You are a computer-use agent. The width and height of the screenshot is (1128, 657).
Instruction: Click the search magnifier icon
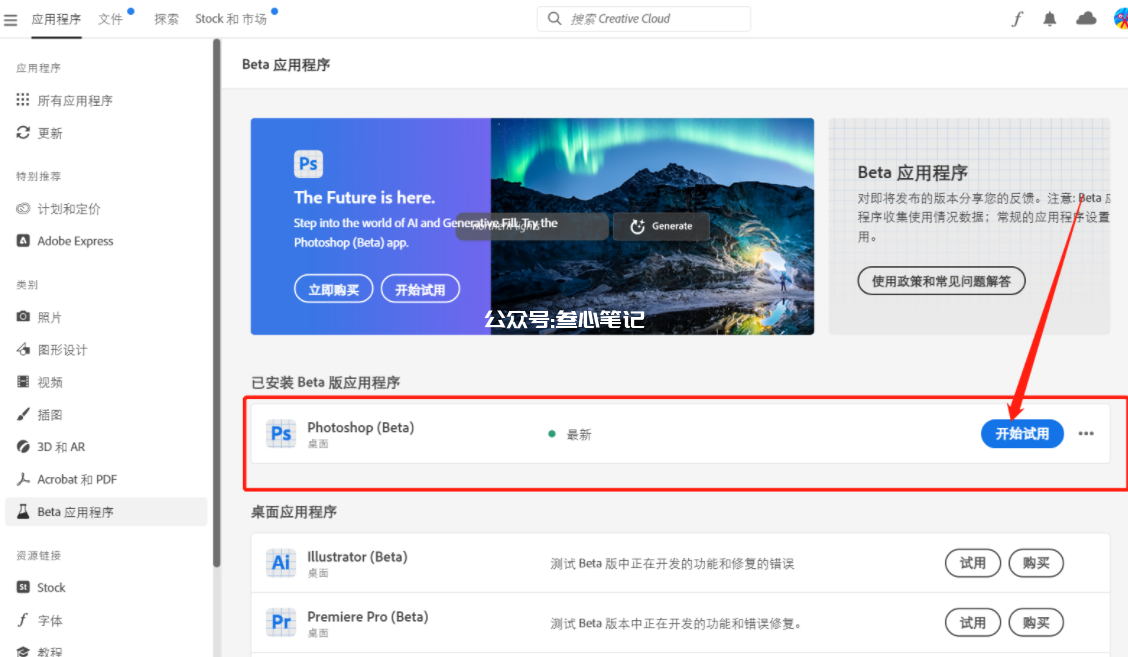[x=554, y=19]
